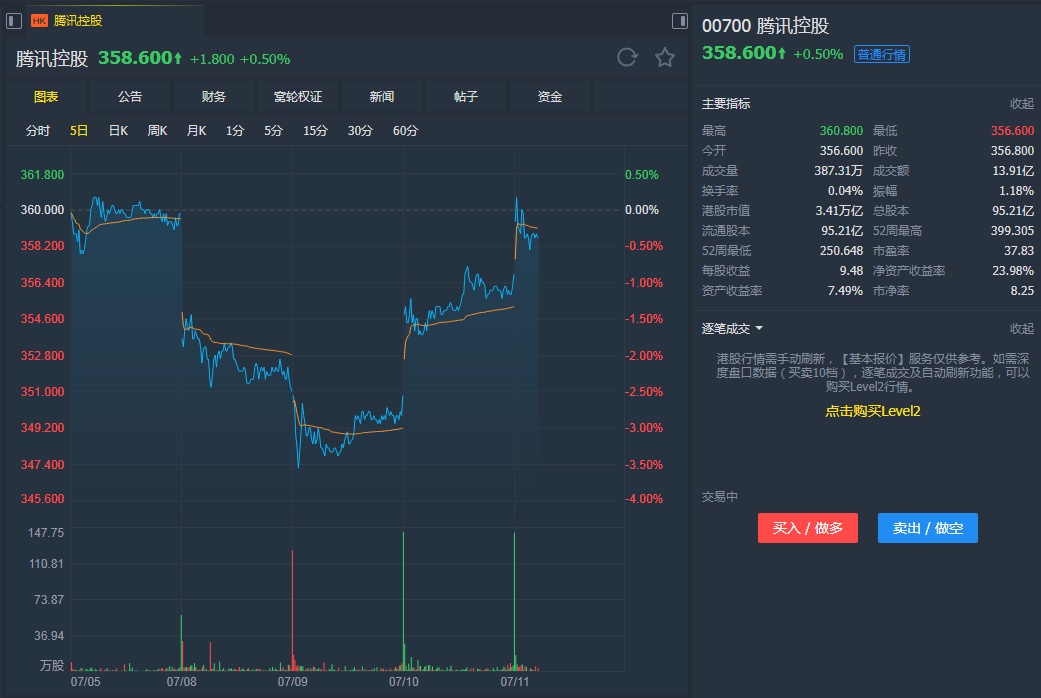1041x698 pixels.
Task: Click the 卖出 / 做空 button
Action: pos(927,528)
